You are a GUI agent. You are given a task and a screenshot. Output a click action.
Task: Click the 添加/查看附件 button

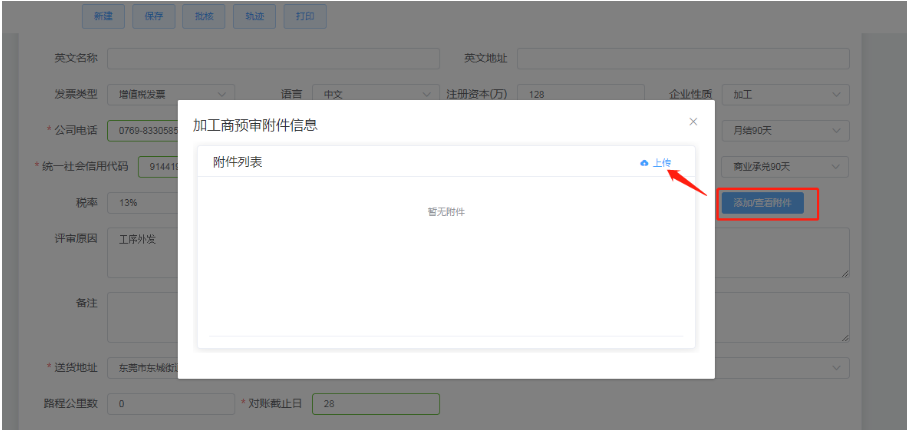762,203
